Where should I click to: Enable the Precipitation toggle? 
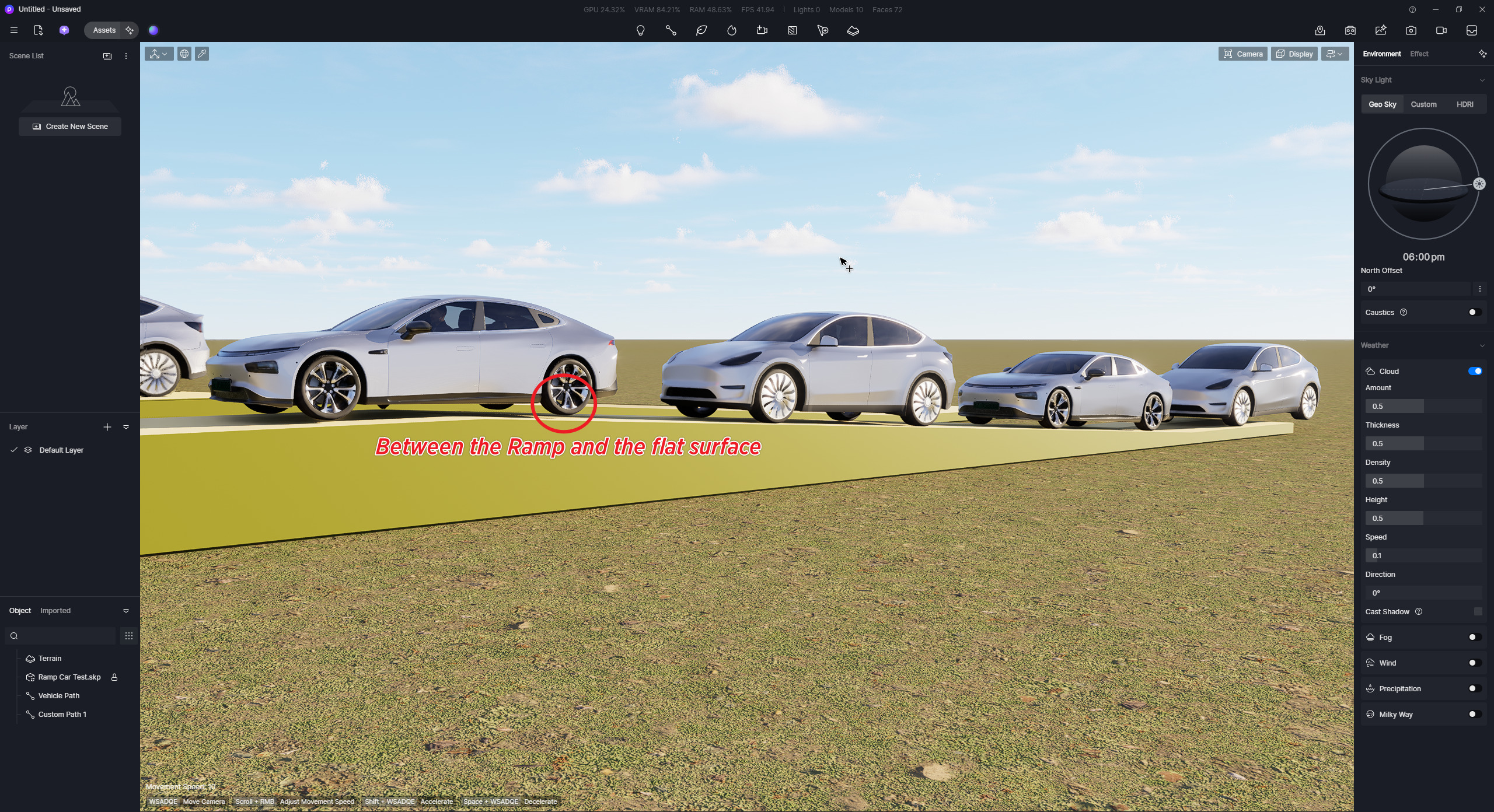click(x=1475, y=688)
